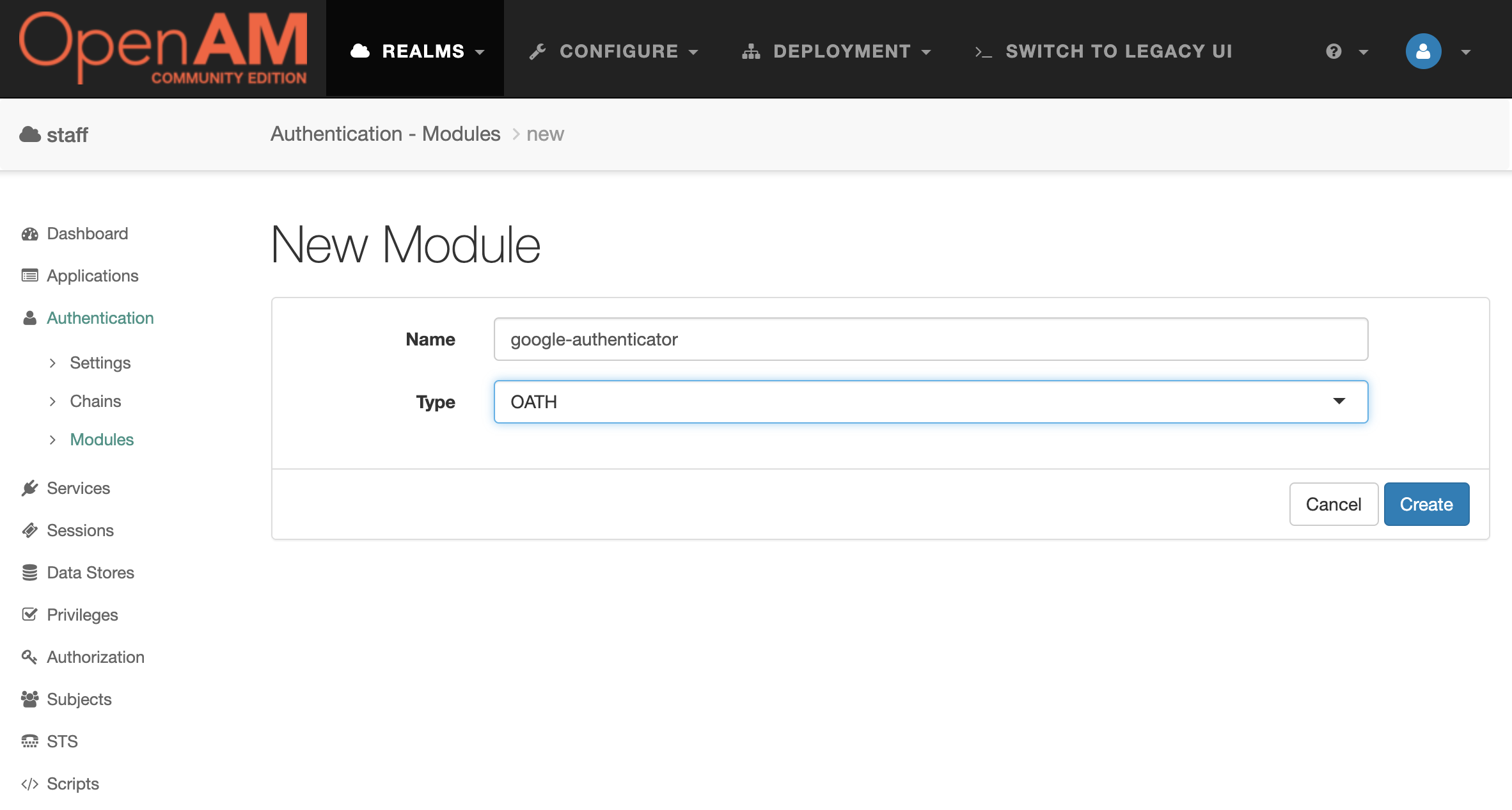1512x810 pixels.
Task: Click the Data Stores database icon
Action: (29, 573)
